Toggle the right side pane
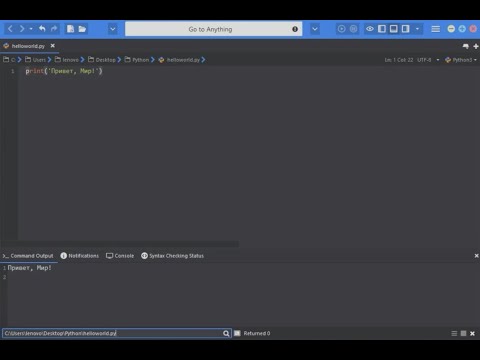Screen dimensions: 480x360 pos(405,29)
